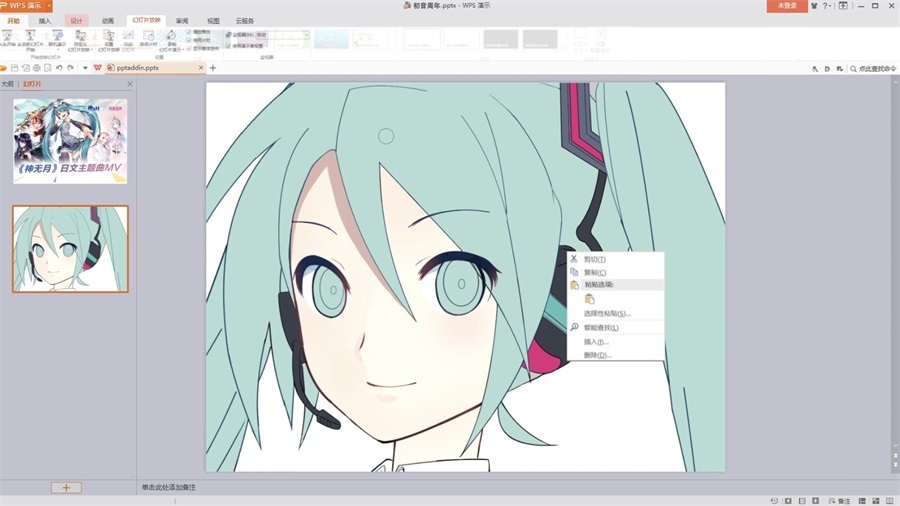Toggle the 播放旁白 checkbox in ribbon

coord(189,32)
